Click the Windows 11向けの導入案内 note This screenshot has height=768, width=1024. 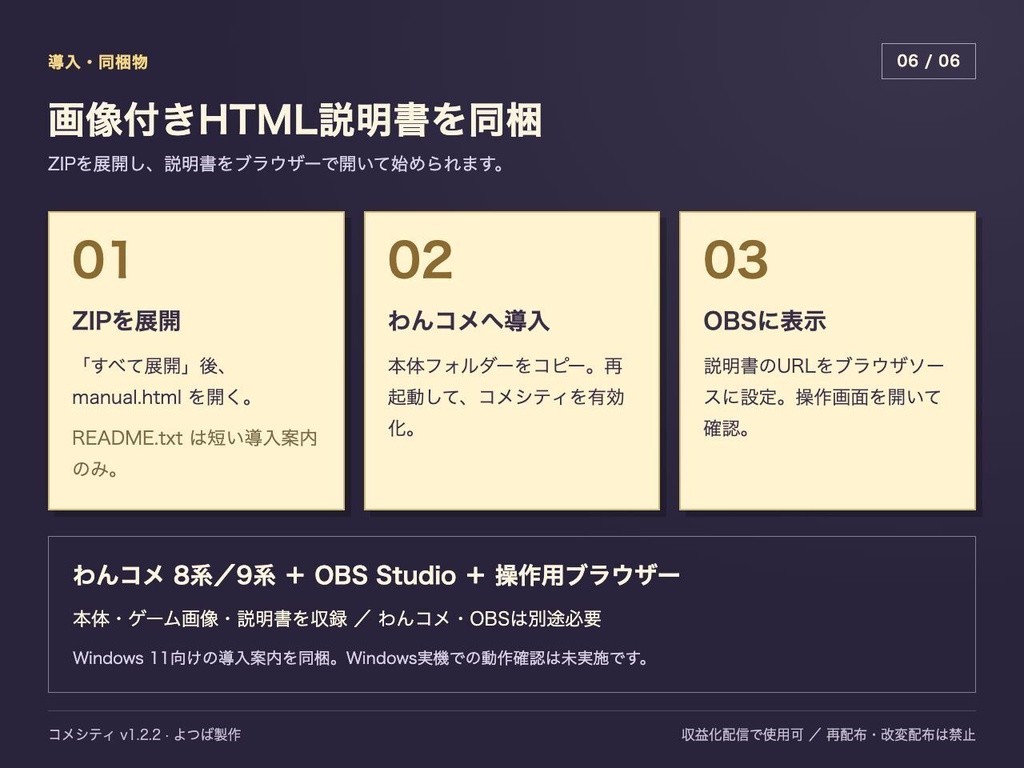360,658
